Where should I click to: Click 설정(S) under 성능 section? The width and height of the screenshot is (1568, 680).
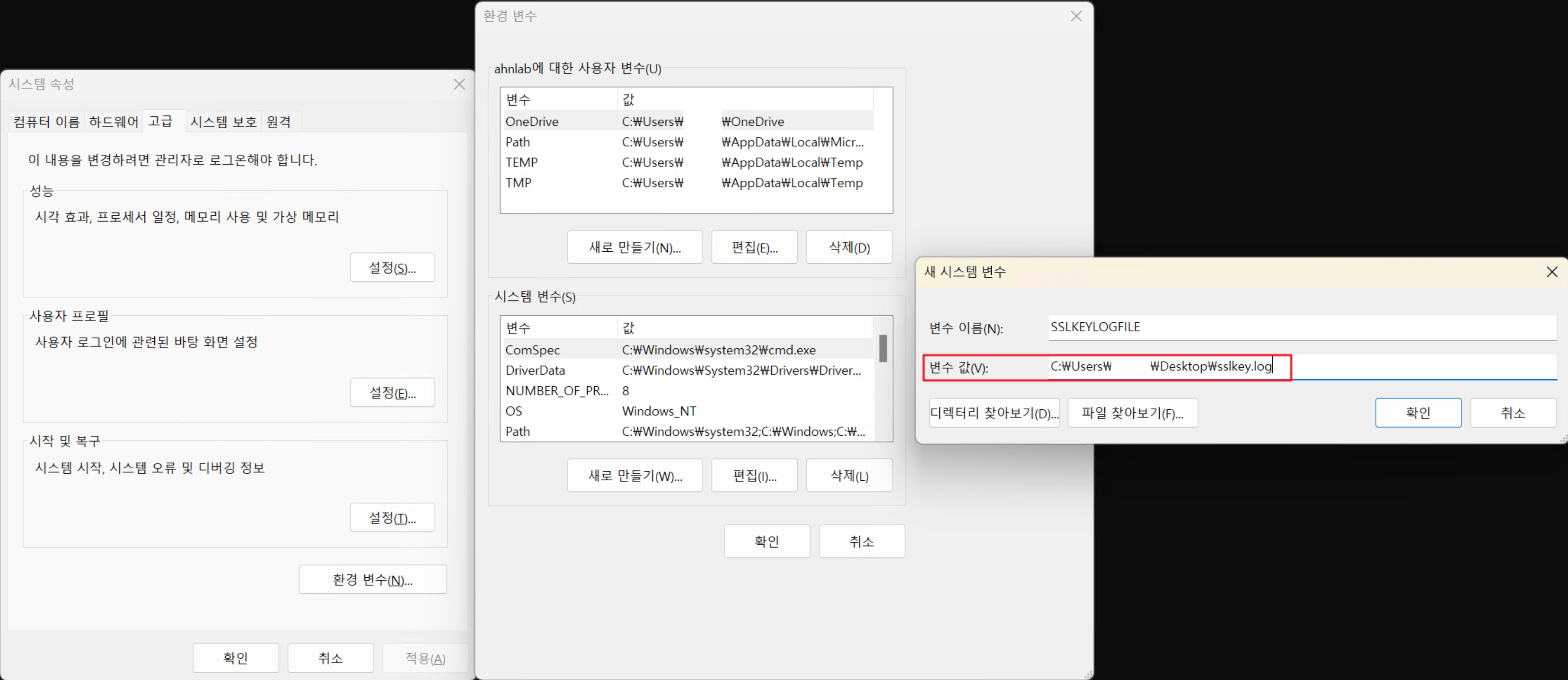click(392, 268)
